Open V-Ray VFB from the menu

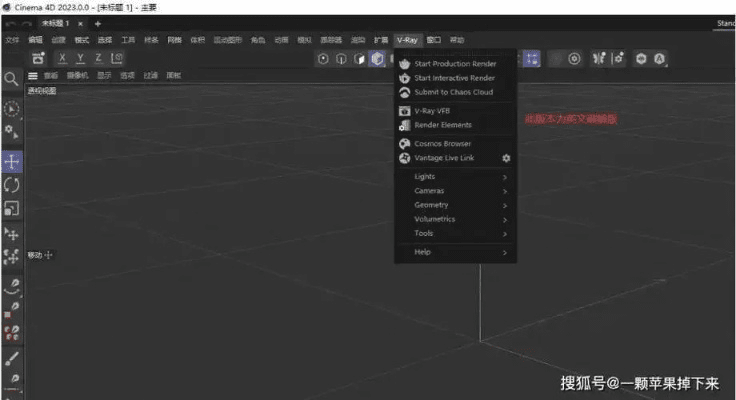point(432,111)
